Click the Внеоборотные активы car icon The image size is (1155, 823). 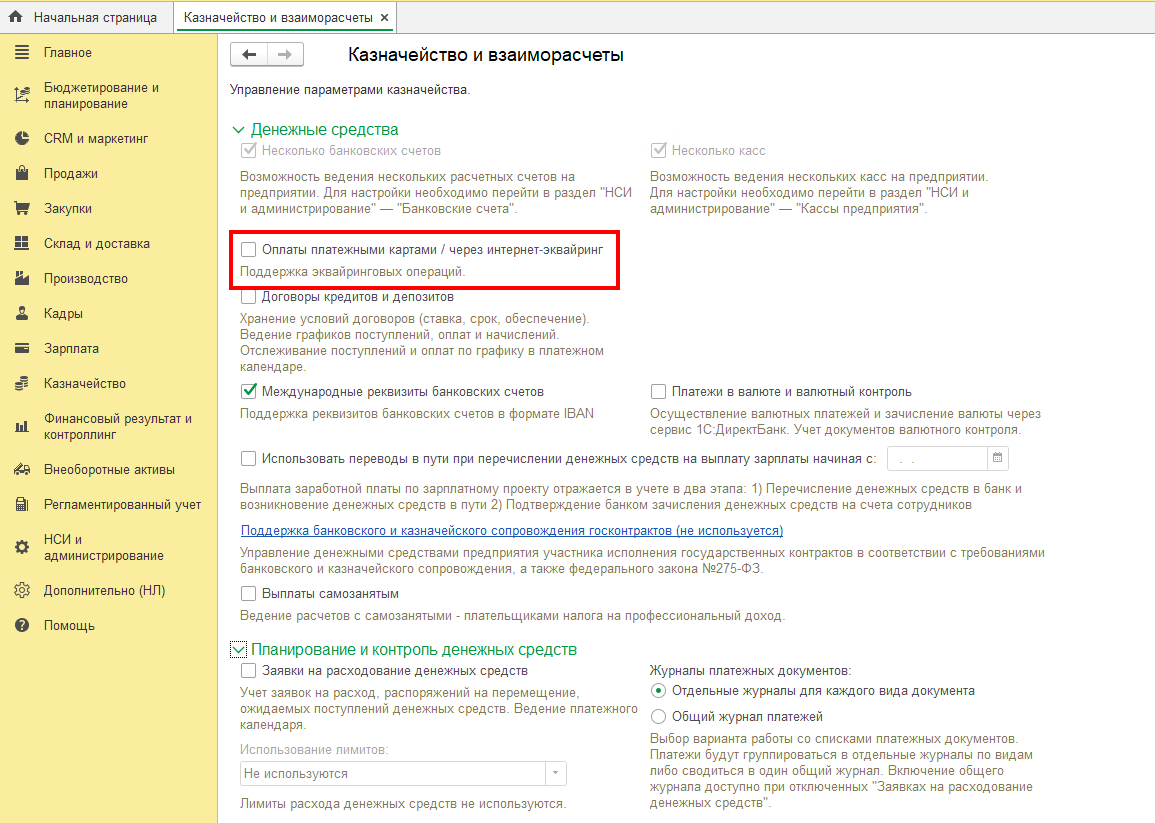22,469
